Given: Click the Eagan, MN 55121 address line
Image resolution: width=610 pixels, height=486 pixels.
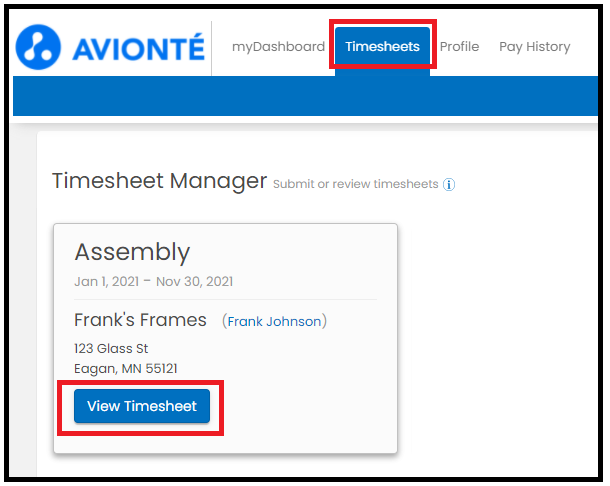Looking at the screenshot, I should coord(126,368).
